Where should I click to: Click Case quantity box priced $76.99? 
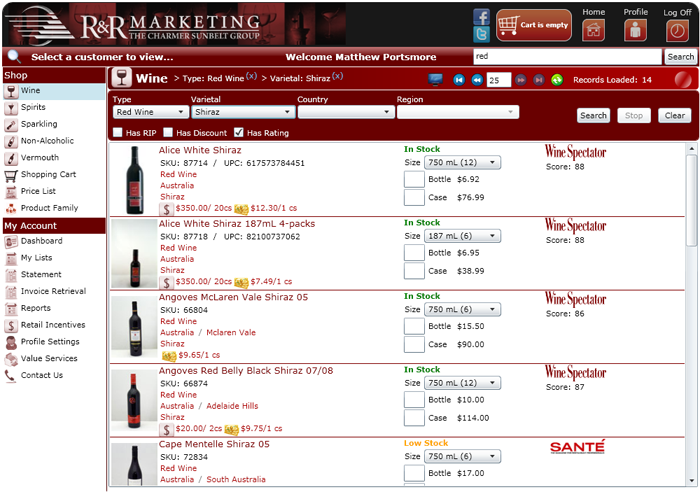(x=414, y=197)
